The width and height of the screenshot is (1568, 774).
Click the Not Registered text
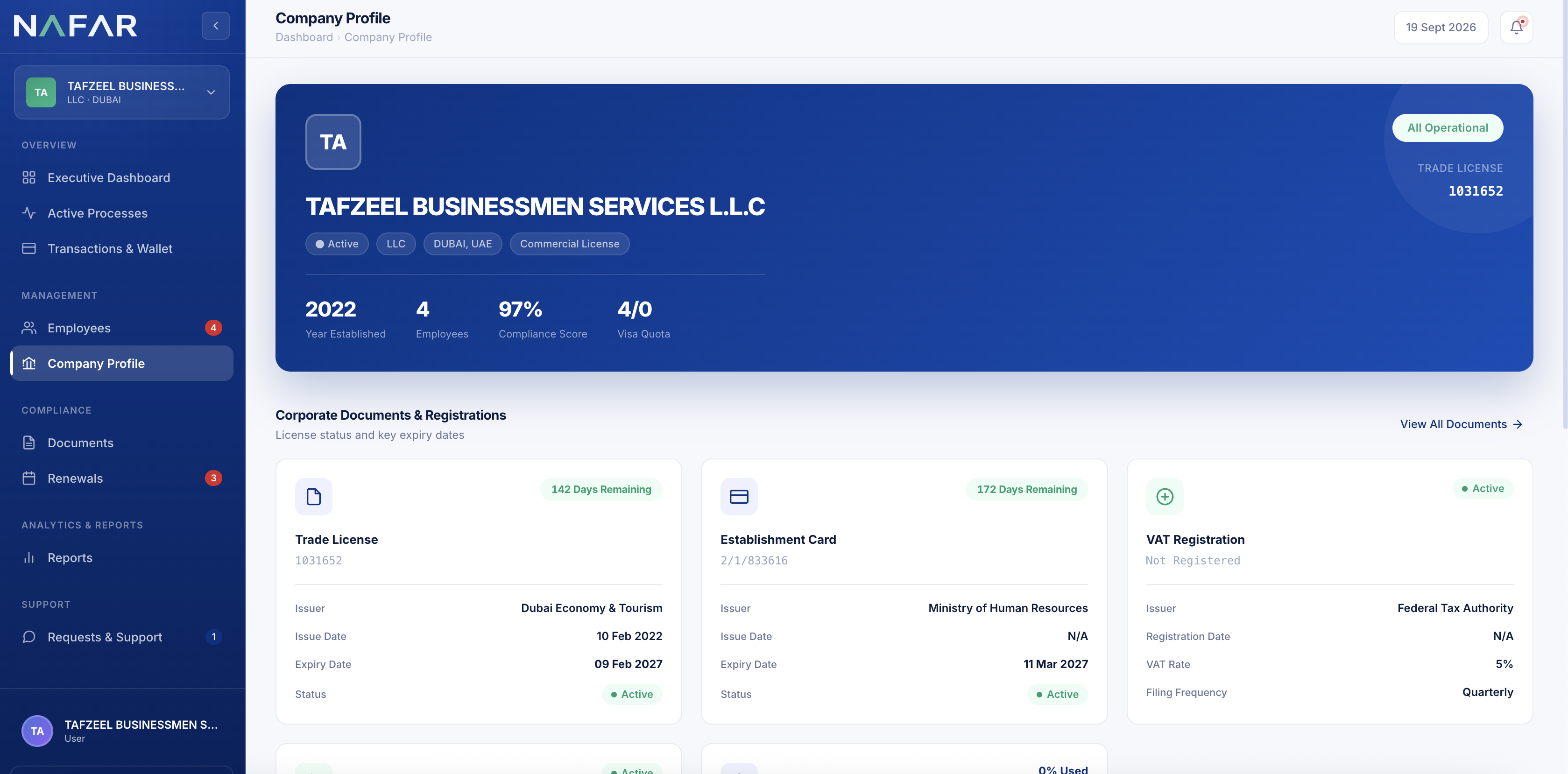point(1193,560)
